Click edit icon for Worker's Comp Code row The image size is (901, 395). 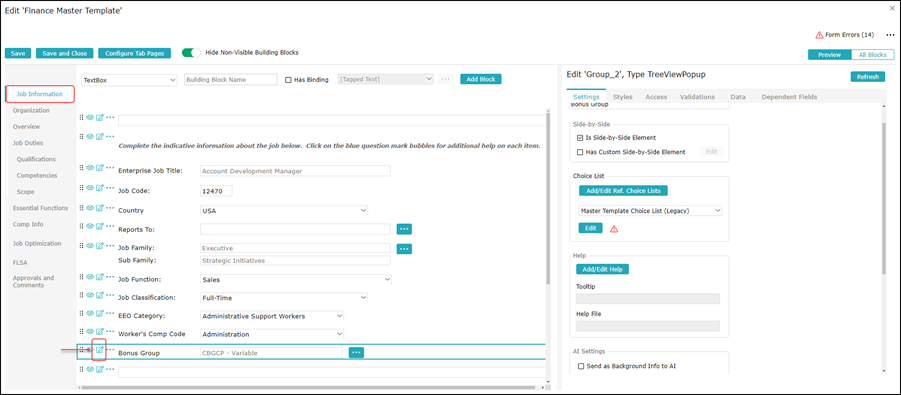[99, 331]
